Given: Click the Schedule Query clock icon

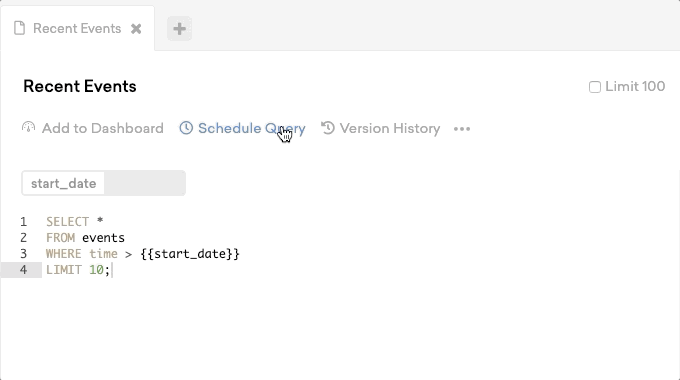Looking at the screenshot, I should coord(186,128).
